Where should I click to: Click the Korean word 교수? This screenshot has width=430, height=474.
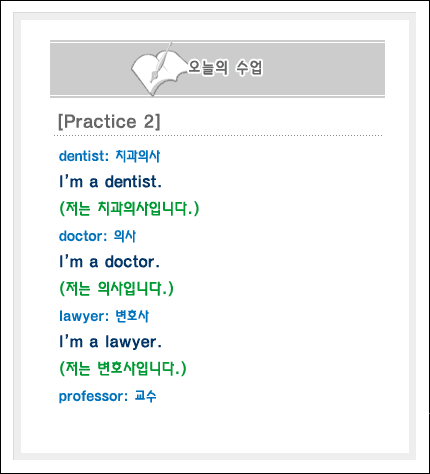pos(145,396)
